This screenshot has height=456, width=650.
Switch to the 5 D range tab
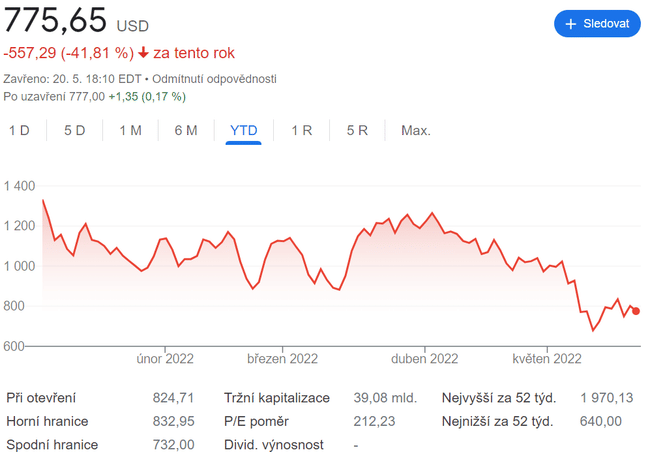click(x=75, y=131)
